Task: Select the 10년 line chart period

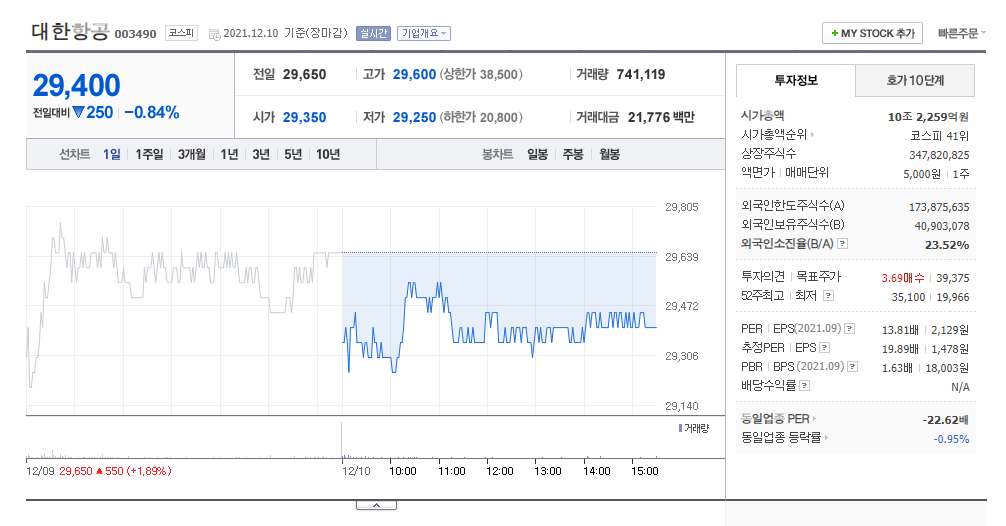Action: coord(328,155)
